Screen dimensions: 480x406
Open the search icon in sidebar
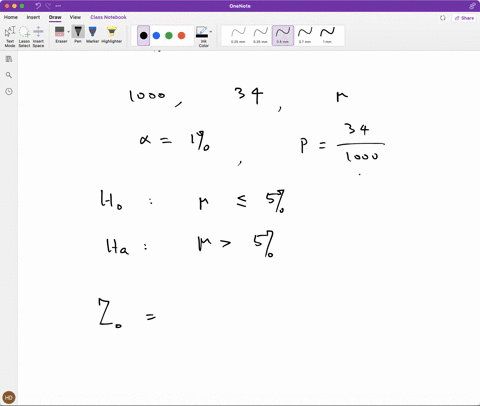[9, 75]
